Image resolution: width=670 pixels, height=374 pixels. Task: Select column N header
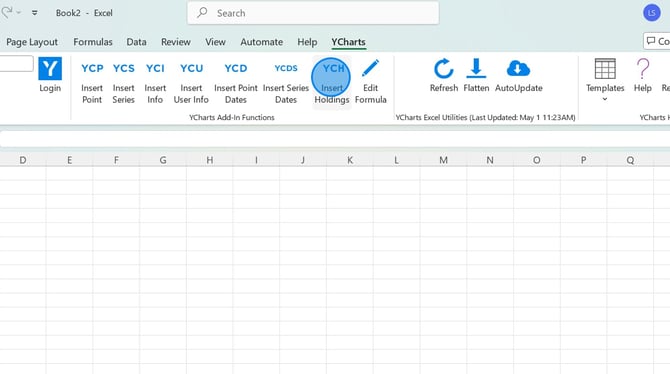click(x=490, y=160)
